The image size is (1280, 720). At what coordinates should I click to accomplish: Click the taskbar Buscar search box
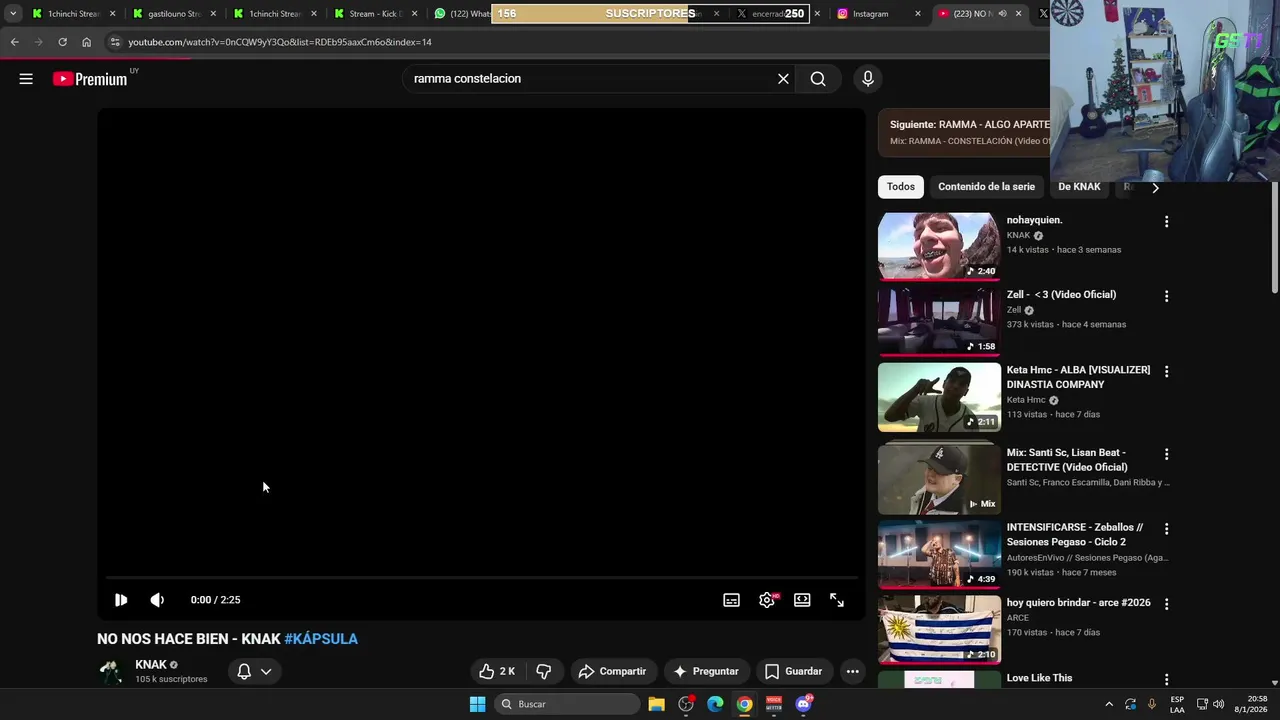click(x=566, y=704)
